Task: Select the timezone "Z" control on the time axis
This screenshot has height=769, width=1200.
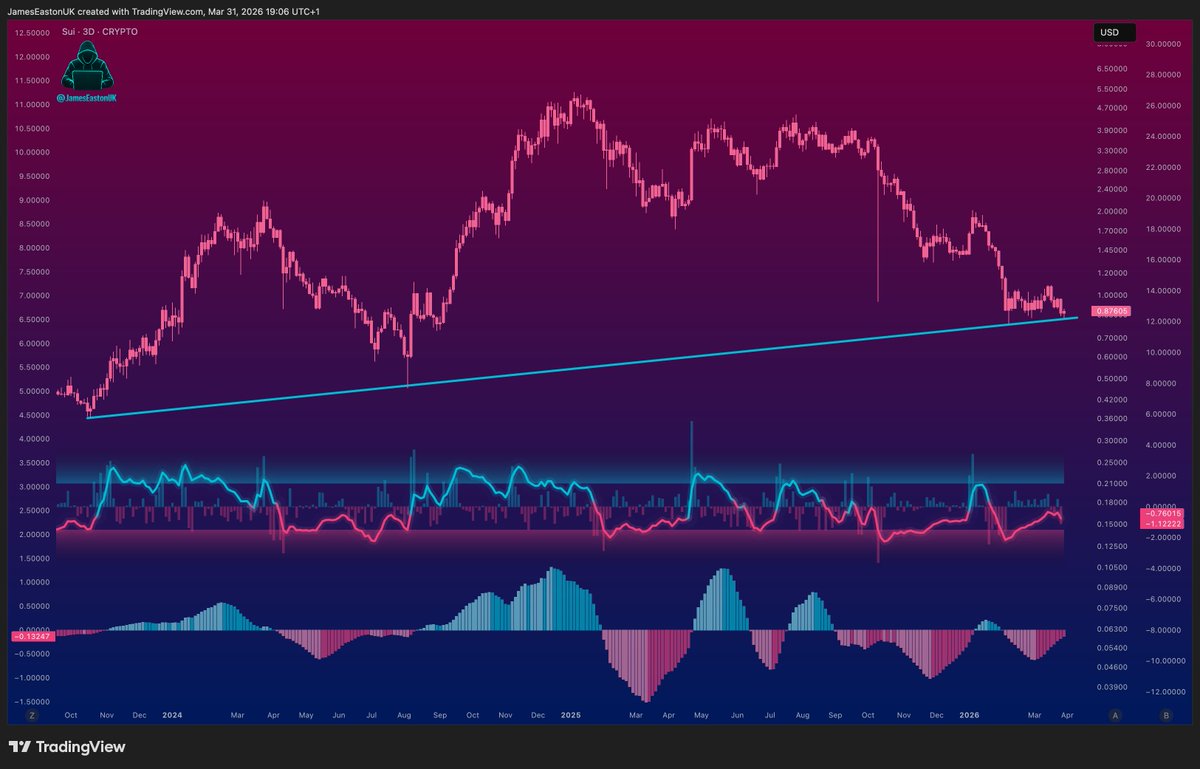Action: pyautogui.click(x=33, y=716)
